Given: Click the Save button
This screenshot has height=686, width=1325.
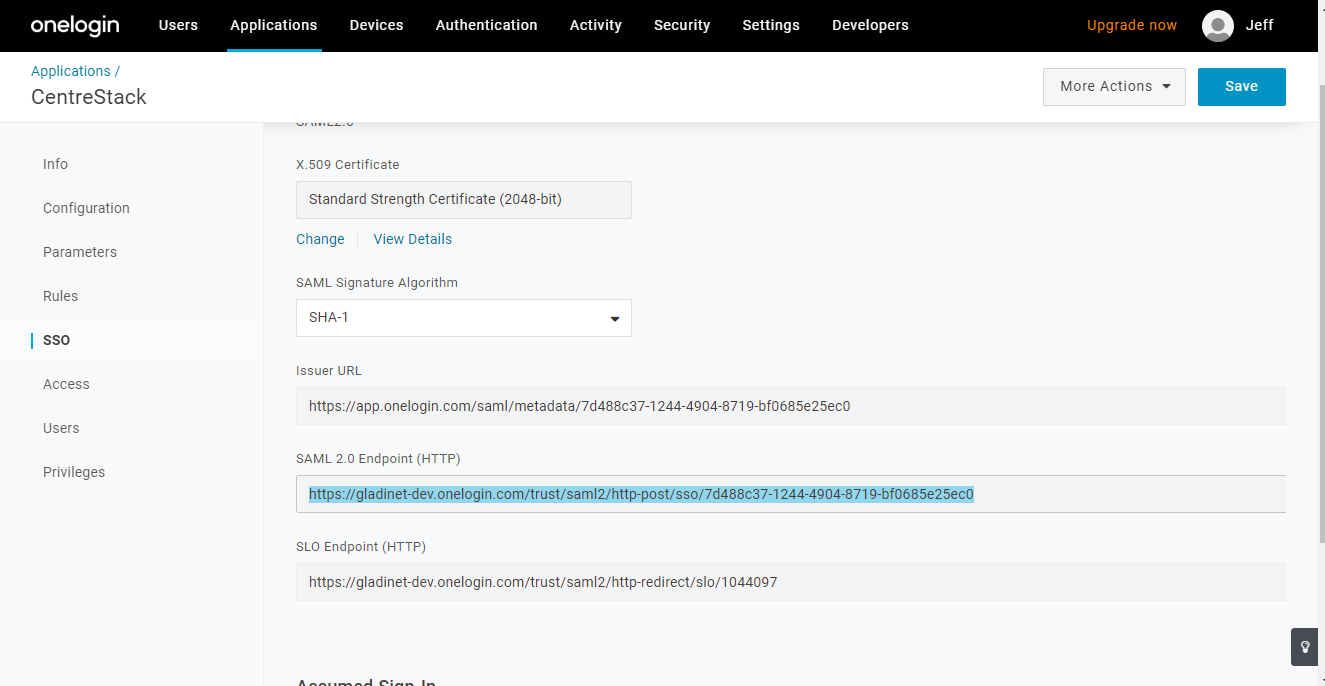Looking at the screenshot, I should click(1241, 87).
